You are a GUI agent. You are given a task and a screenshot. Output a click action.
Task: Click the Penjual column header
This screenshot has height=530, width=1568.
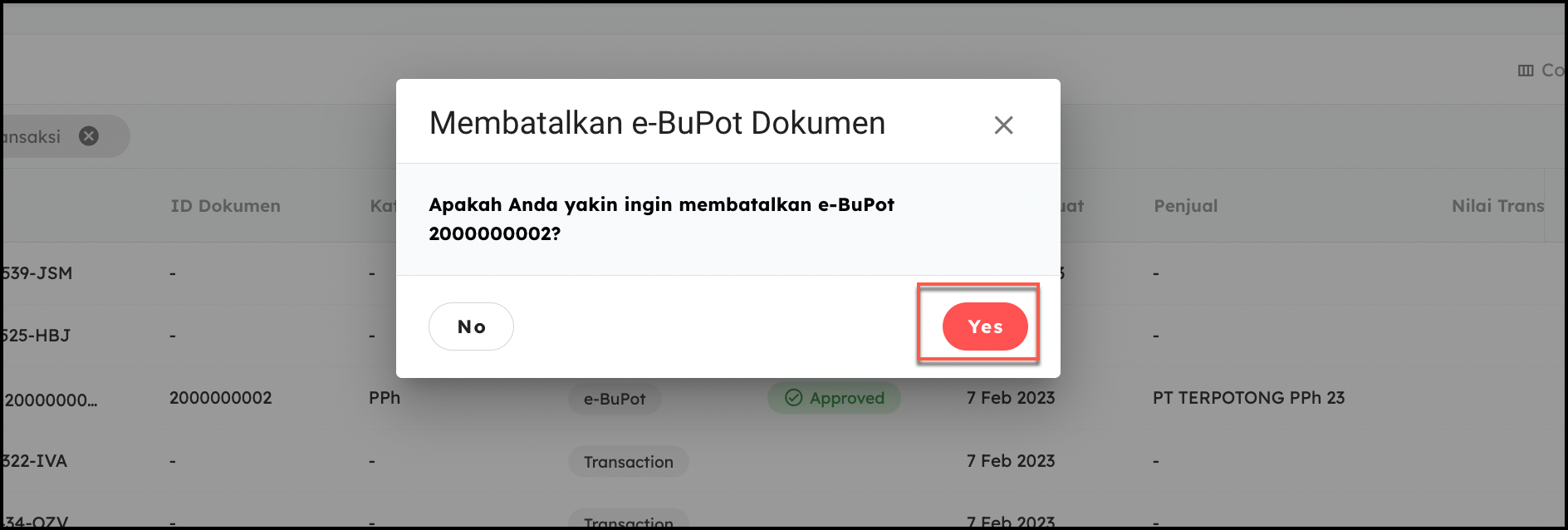[1185, 206]
